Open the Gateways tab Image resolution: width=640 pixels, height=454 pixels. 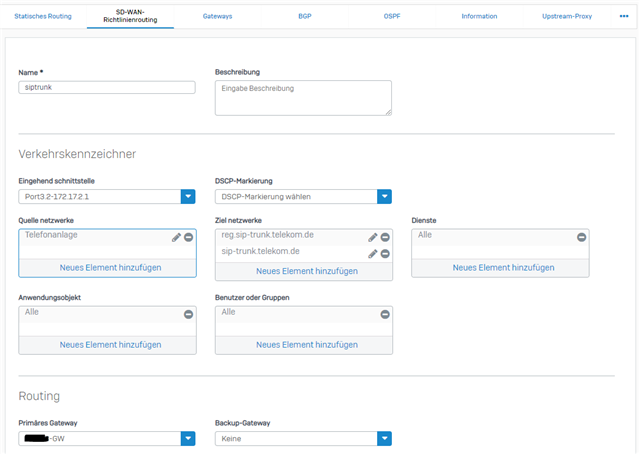pos(217,17)
